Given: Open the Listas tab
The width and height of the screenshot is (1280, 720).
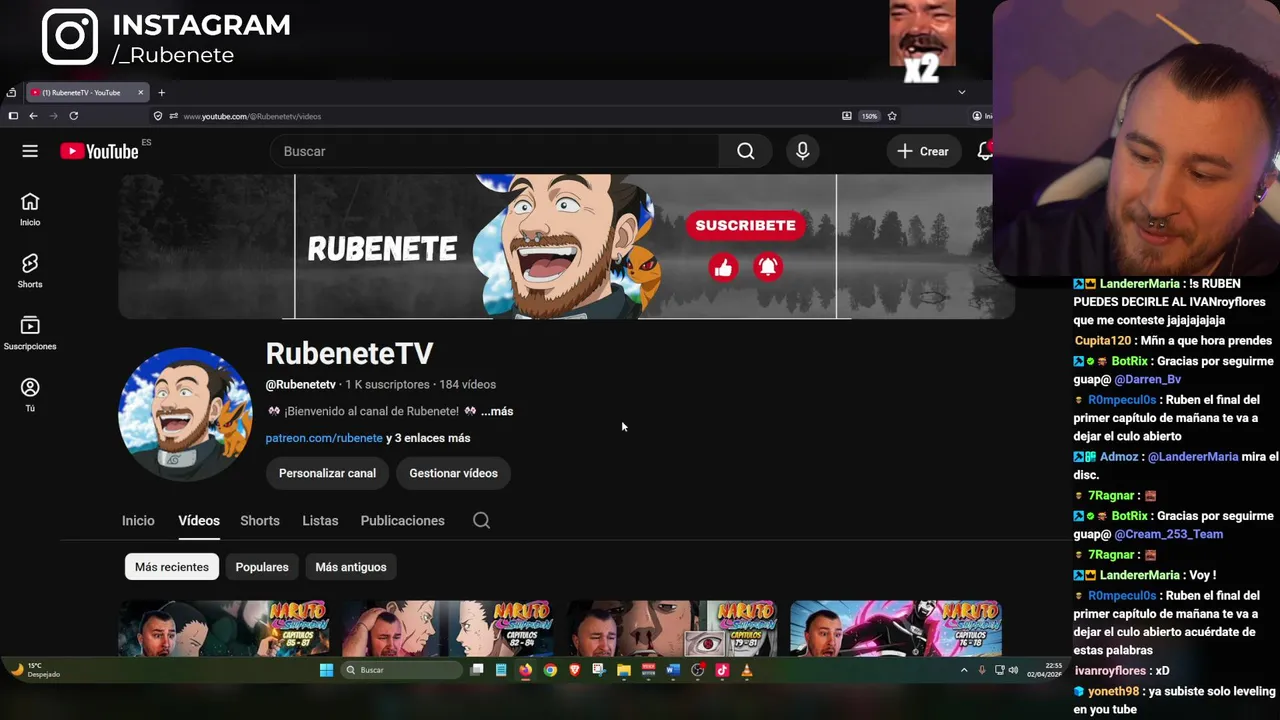Looking at the screenshot, I should (x=320, y=521).
